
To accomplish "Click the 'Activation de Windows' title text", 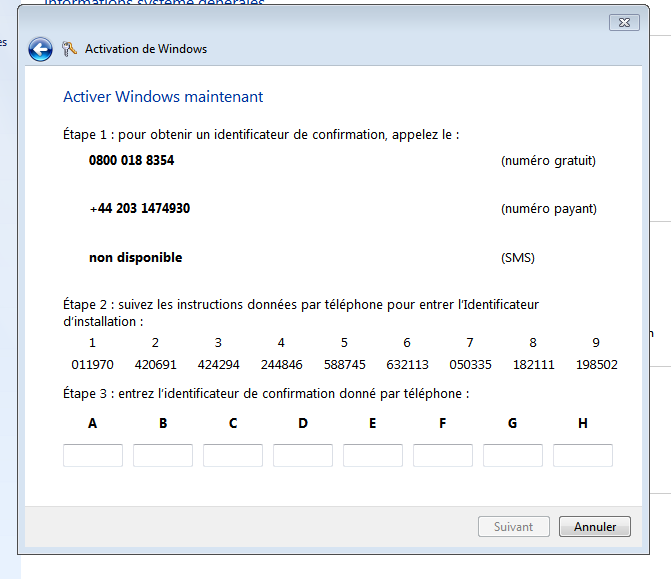I will coord(146,49).
